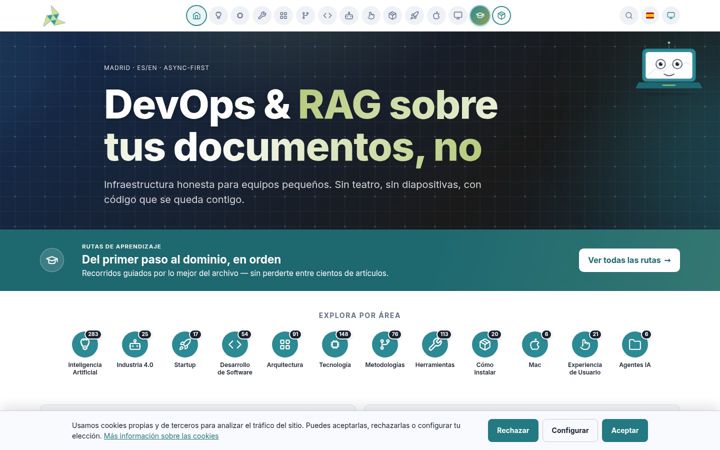720x450 pixels.
Task: Open the Mac area apple icon
Action: point(535,344)
